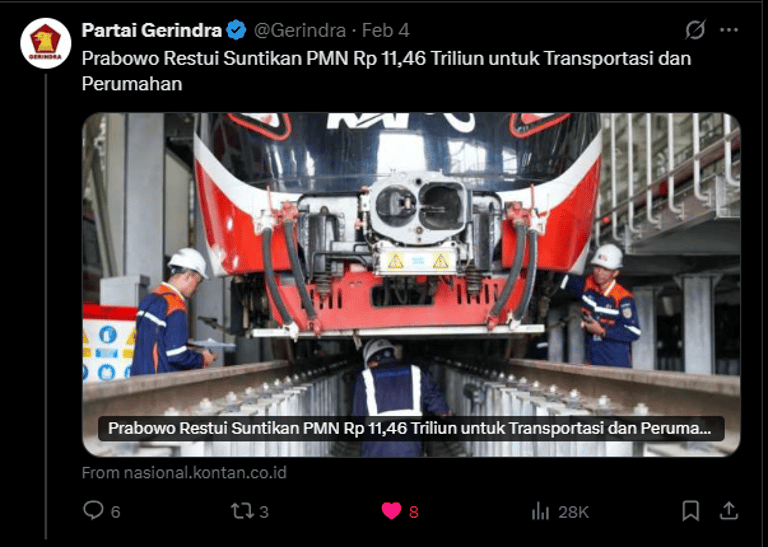Viewport: 768px width, 547px height.
Task: Click the reply count showing 6
Action: [x=115, y=512]
